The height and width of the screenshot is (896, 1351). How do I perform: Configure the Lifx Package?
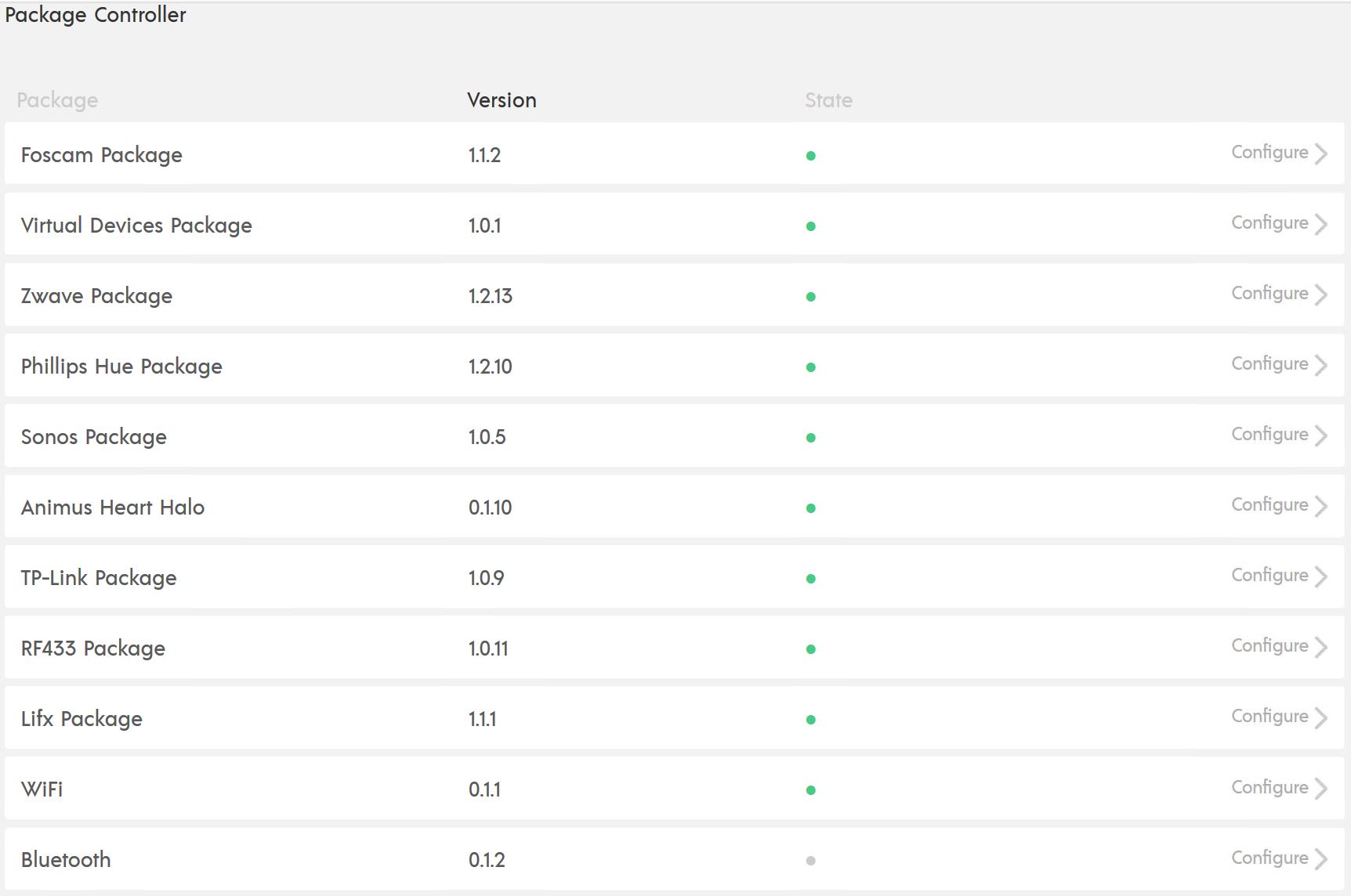1270,717
